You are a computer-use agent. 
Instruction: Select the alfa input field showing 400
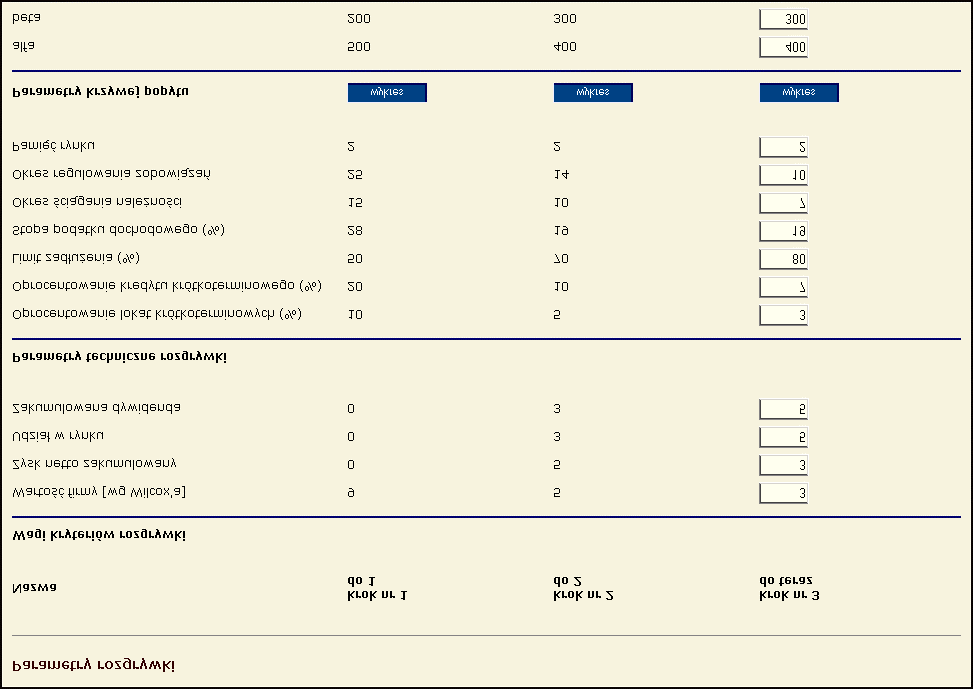(x=783, y=47)
